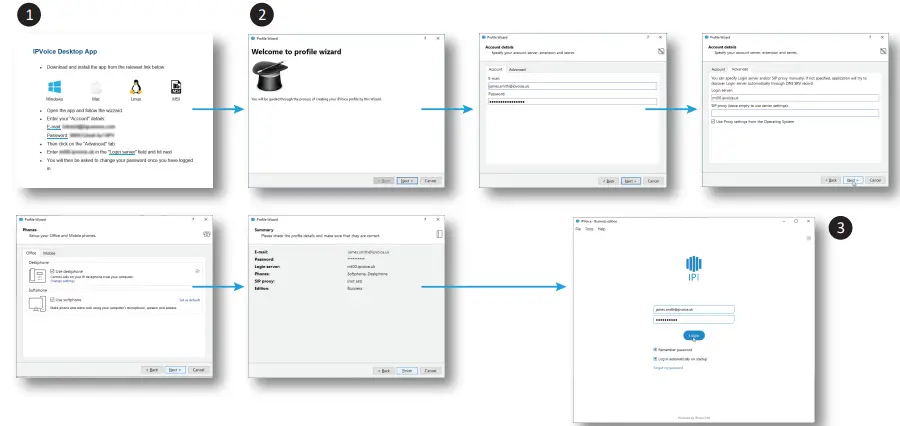This screenshot has height=426, width=900.
Task: Click the IPVoice logo in the login window
Action: 693,268
